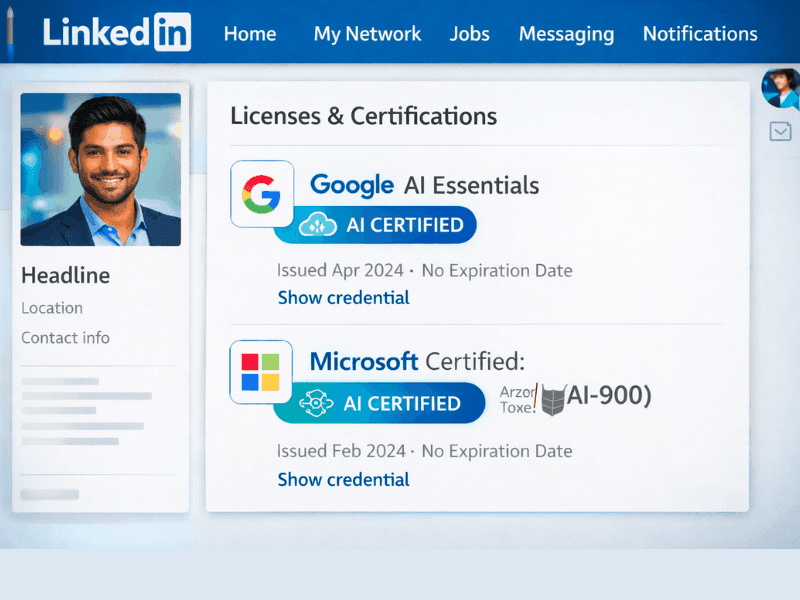Click the cloud icon in the Google badge
This screenshot has height=600, width=800.
coord(317,224)
